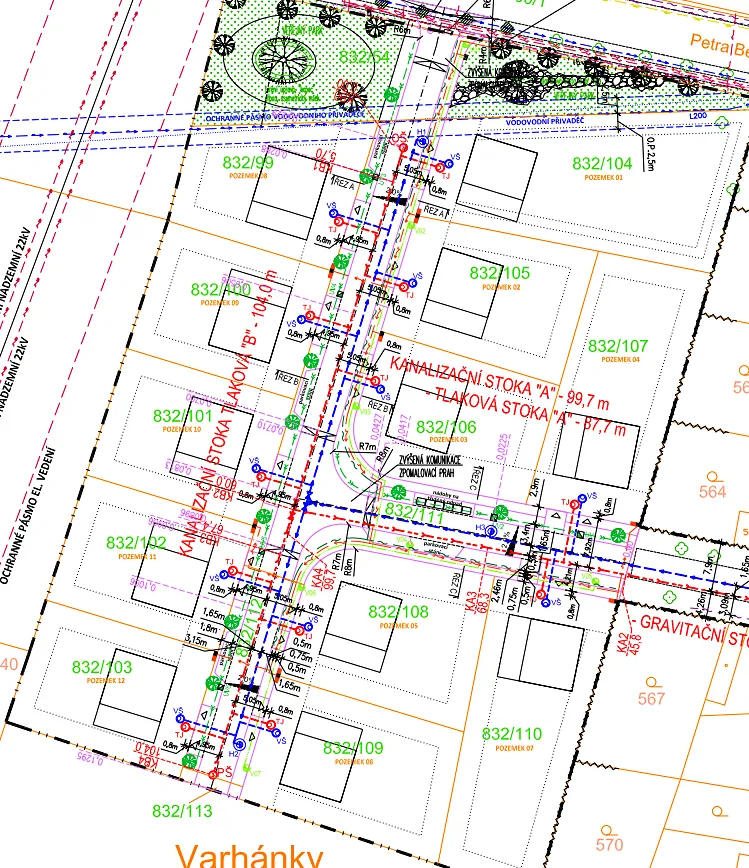Screen dimensions: 749x868
Task: Click parcel number 832/108
Action: tap(398, 612)
